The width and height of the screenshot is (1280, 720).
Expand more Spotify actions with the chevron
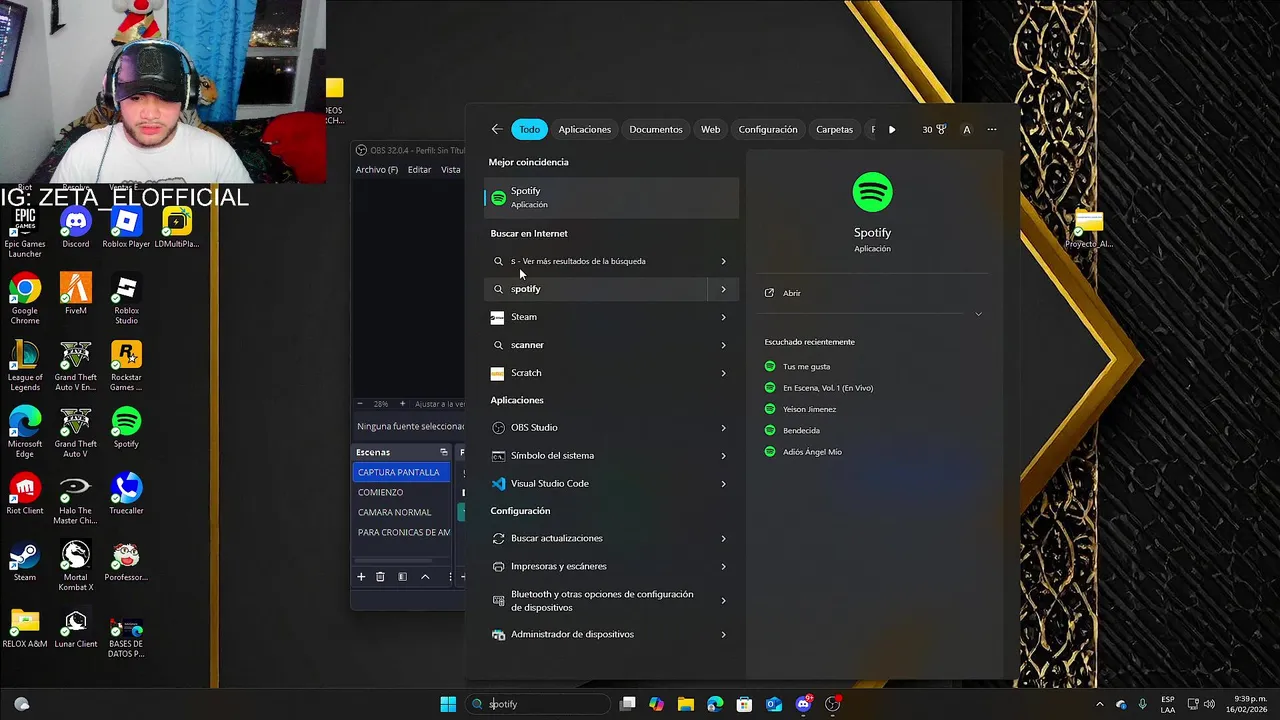[978, 314]
